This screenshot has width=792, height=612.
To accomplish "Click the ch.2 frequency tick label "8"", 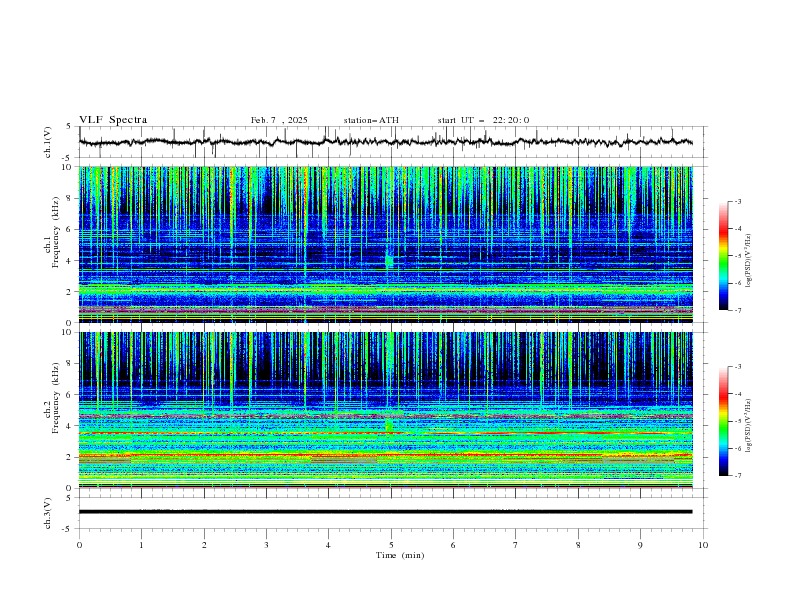I will 70,364.
